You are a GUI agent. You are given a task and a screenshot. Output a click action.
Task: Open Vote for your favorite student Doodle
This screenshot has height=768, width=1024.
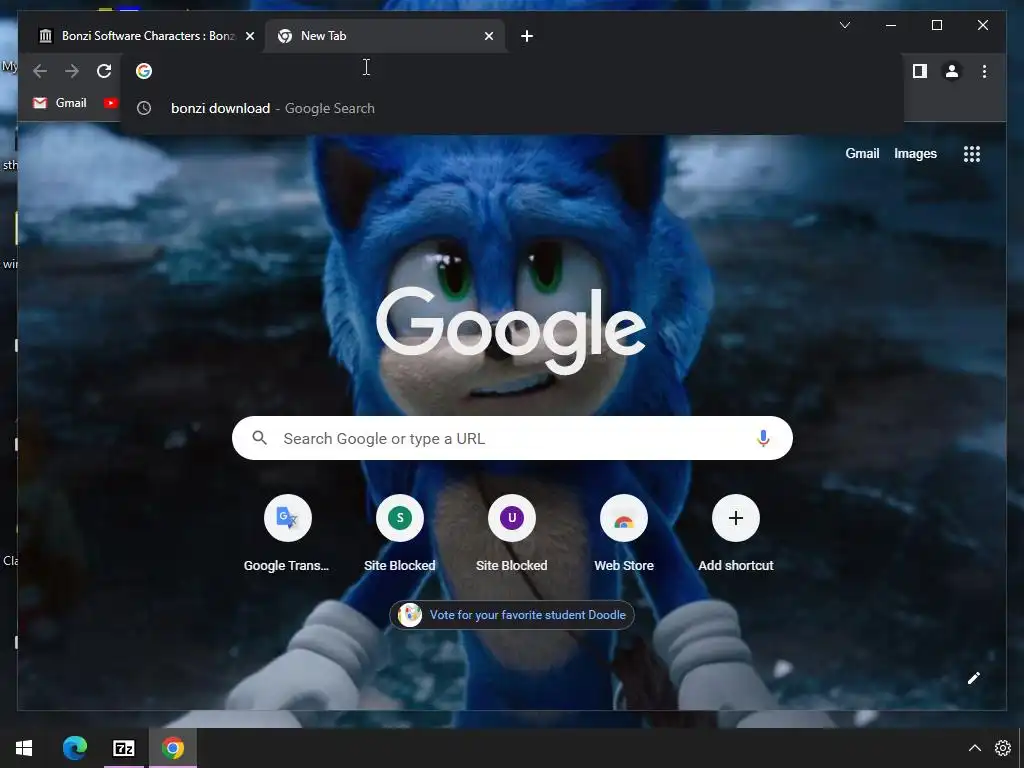[x=512, y=615]
